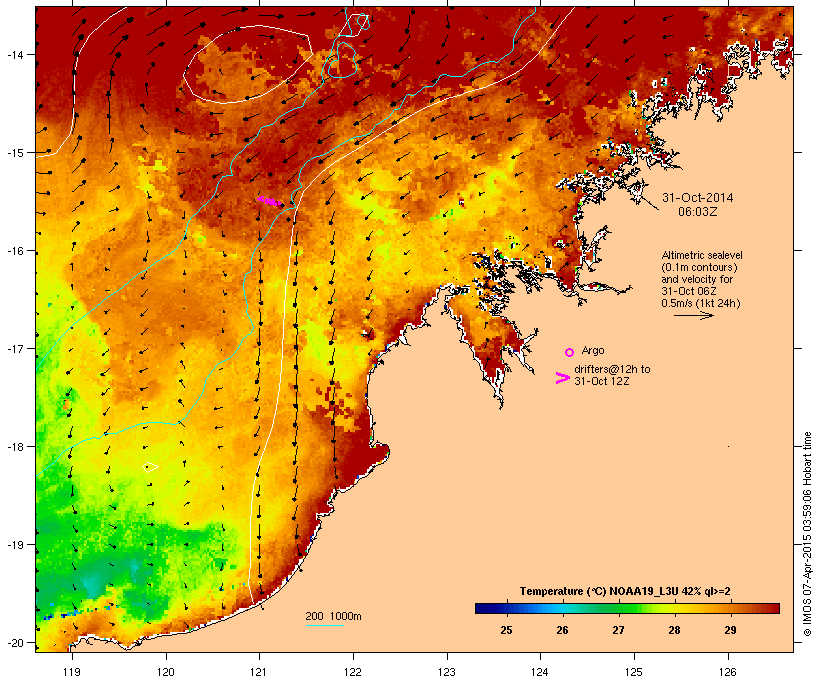Click the longitude axis label 125
Screen dimensions: 820x680
pos(634,672)
